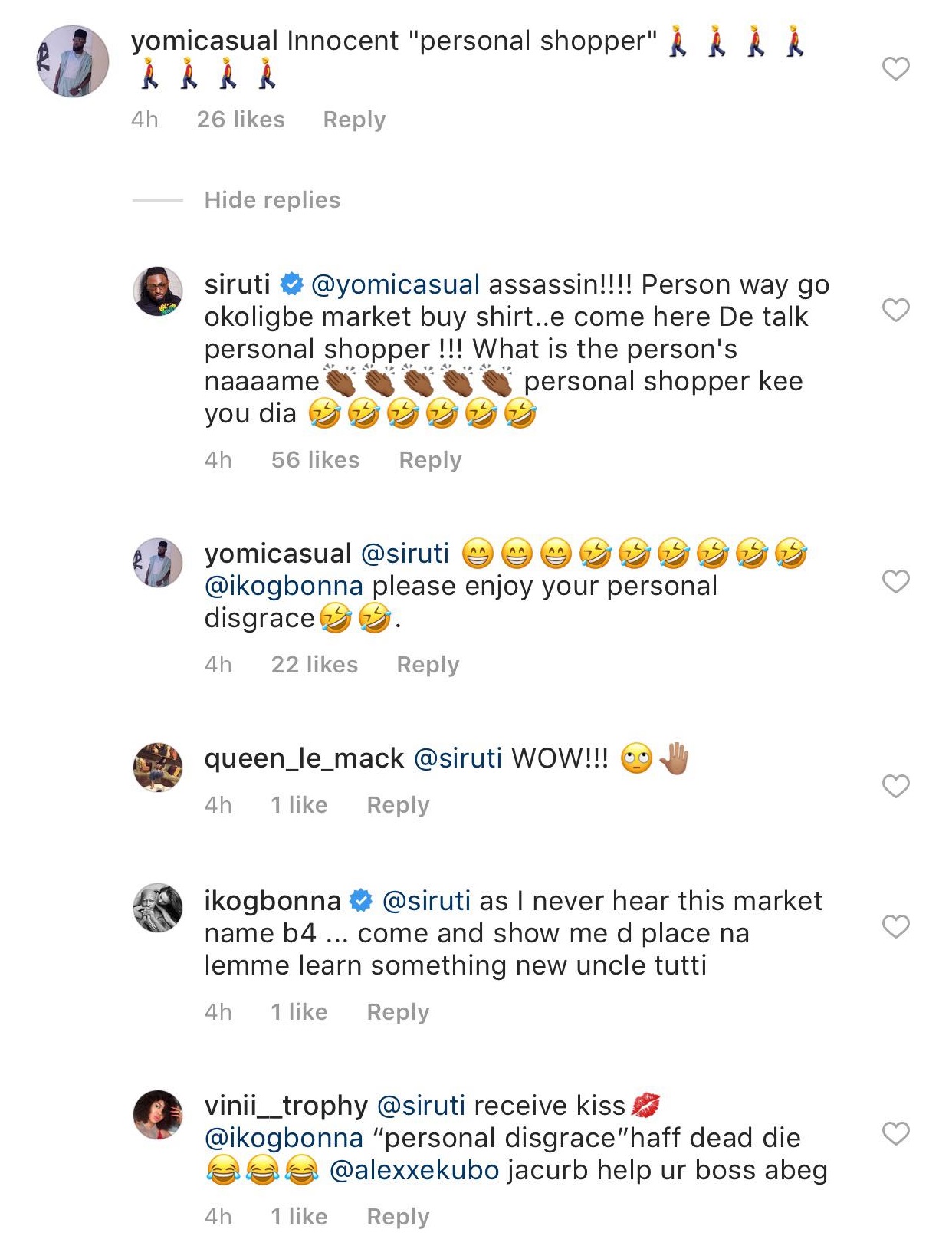952x1236 pixels.
Task: Tap siruti's verified badge icon
Action: point(291,284)
